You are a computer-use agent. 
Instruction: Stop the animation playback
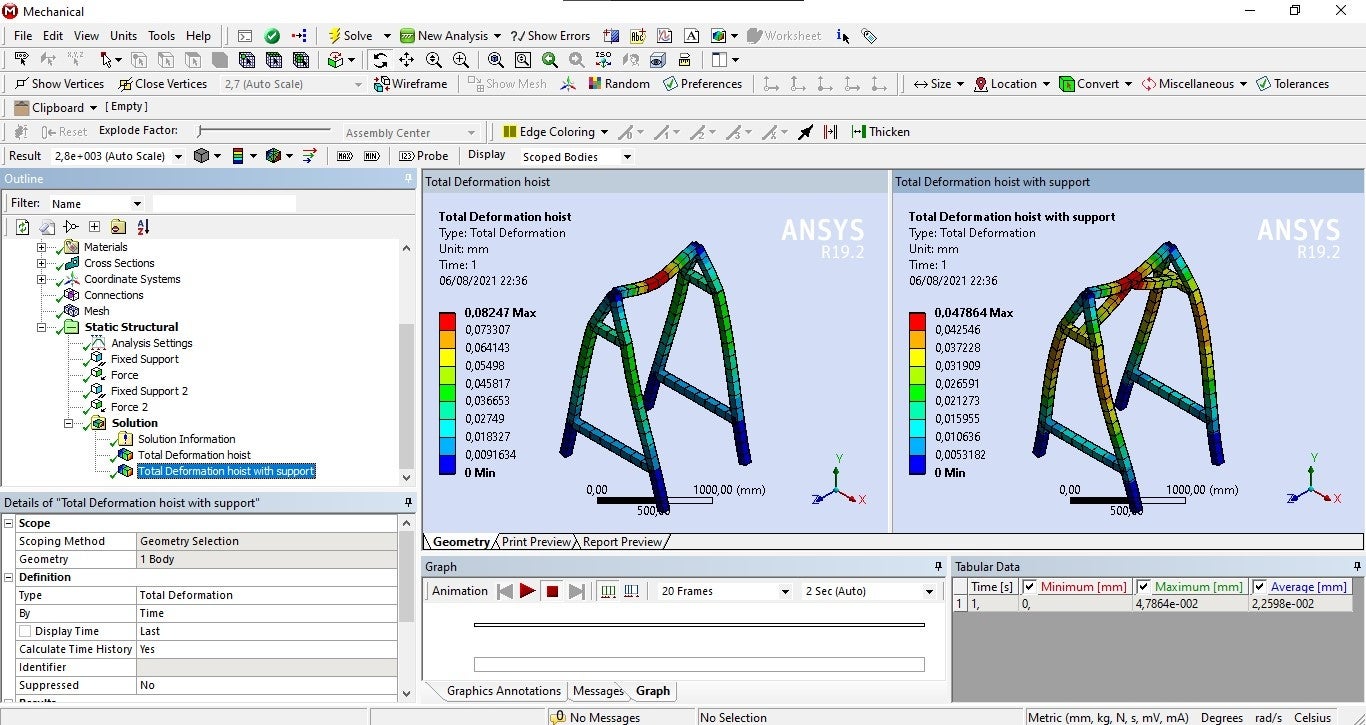[552, 591]
